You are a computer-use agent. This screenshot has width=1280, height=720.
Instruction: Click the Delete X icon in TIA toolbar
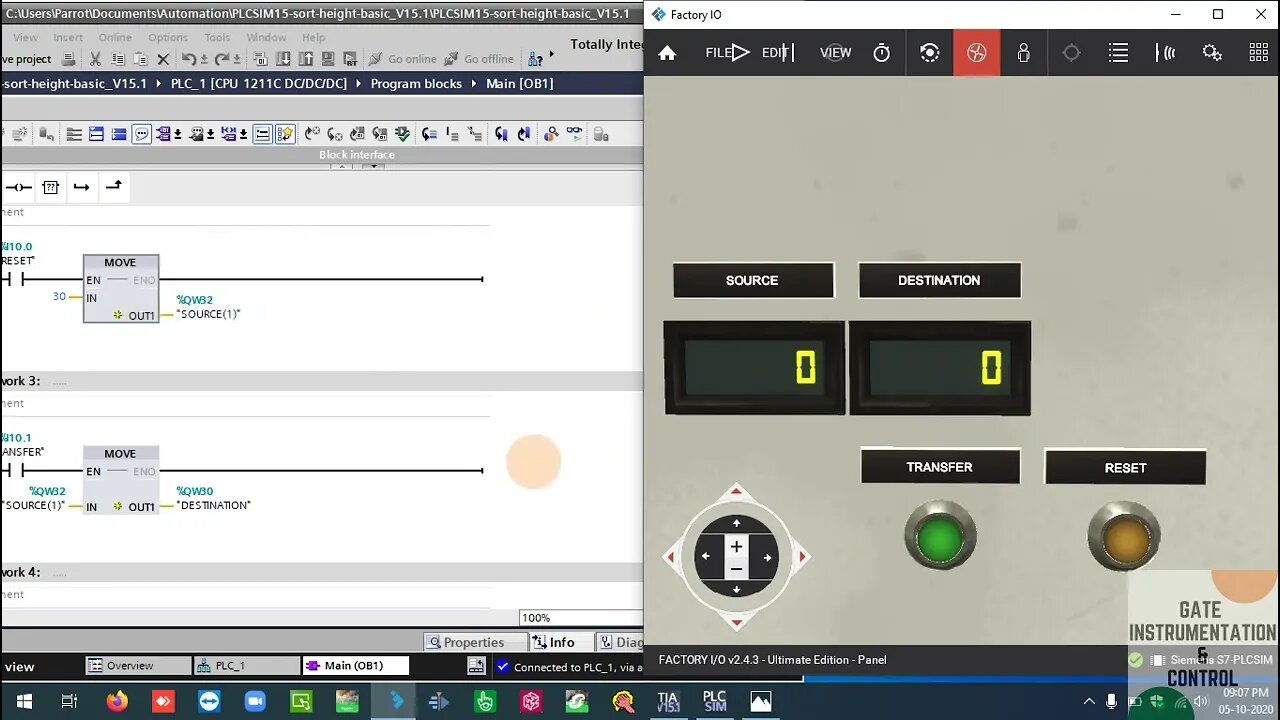(x=163, y=59)
